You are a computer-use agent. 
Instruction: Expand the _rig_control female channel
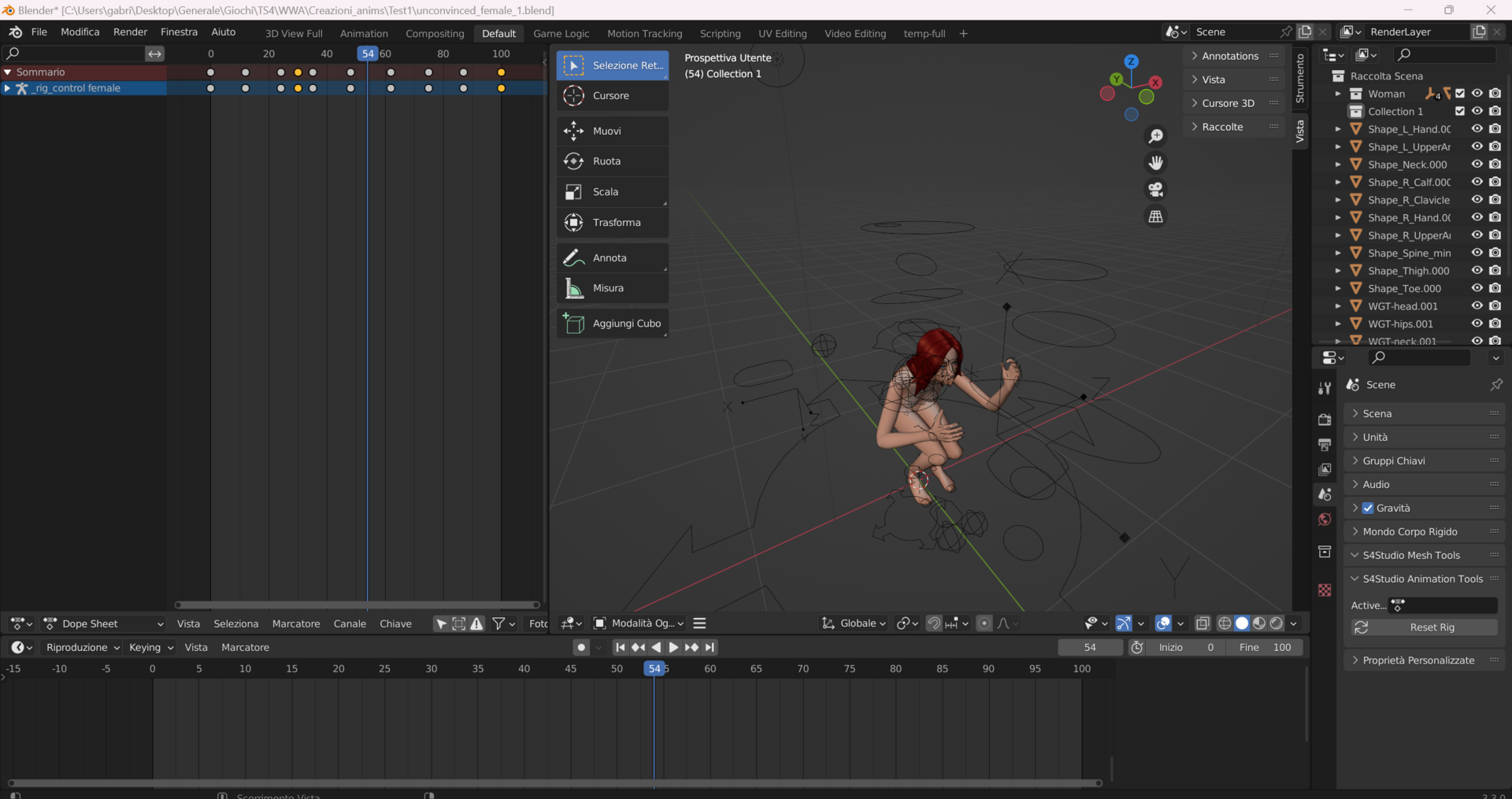[7, 88]
